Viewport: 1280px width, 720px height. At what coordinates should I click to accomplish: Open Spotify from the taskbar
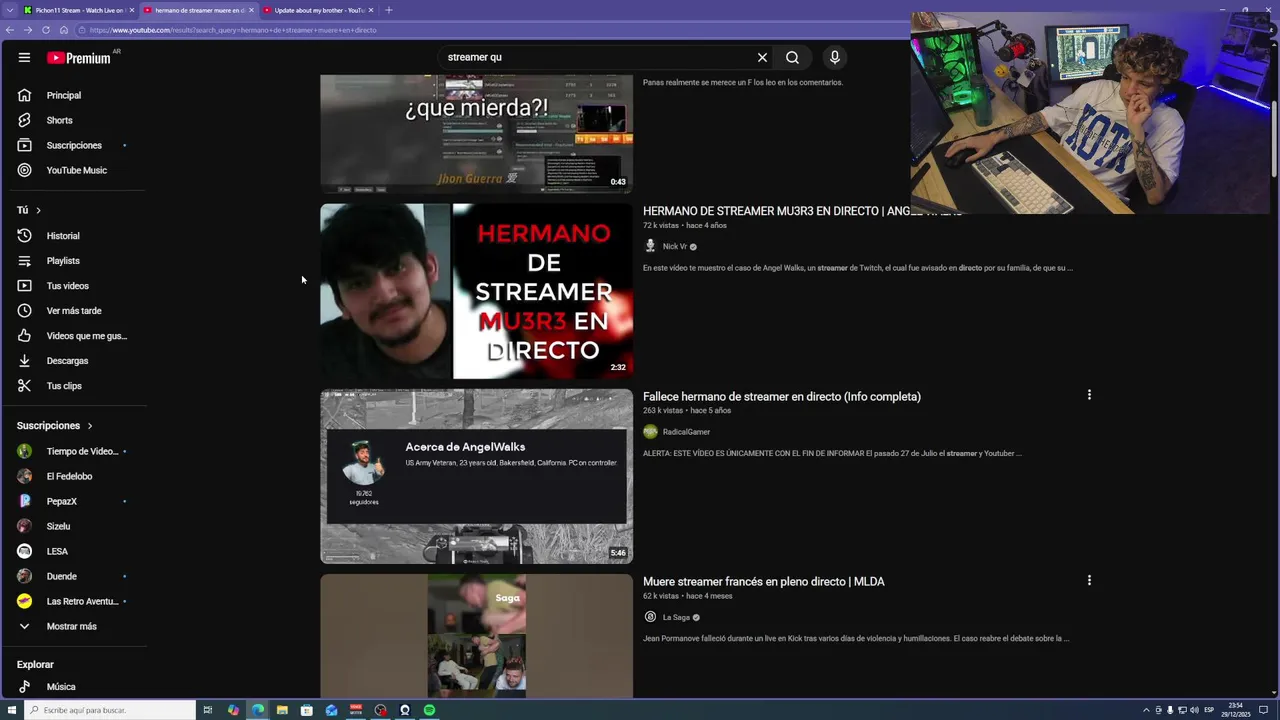429,710
